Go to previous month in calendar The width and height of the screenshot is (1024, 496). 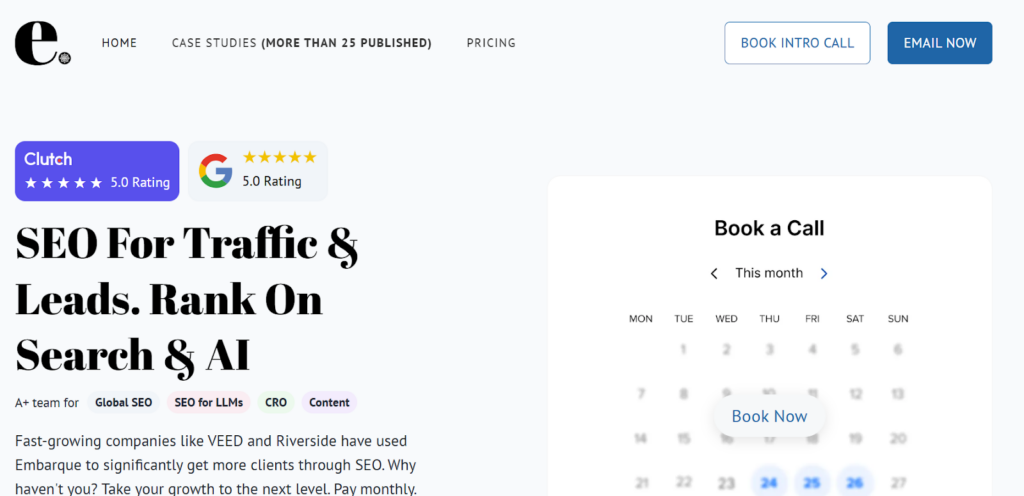[x=714, y=273]
